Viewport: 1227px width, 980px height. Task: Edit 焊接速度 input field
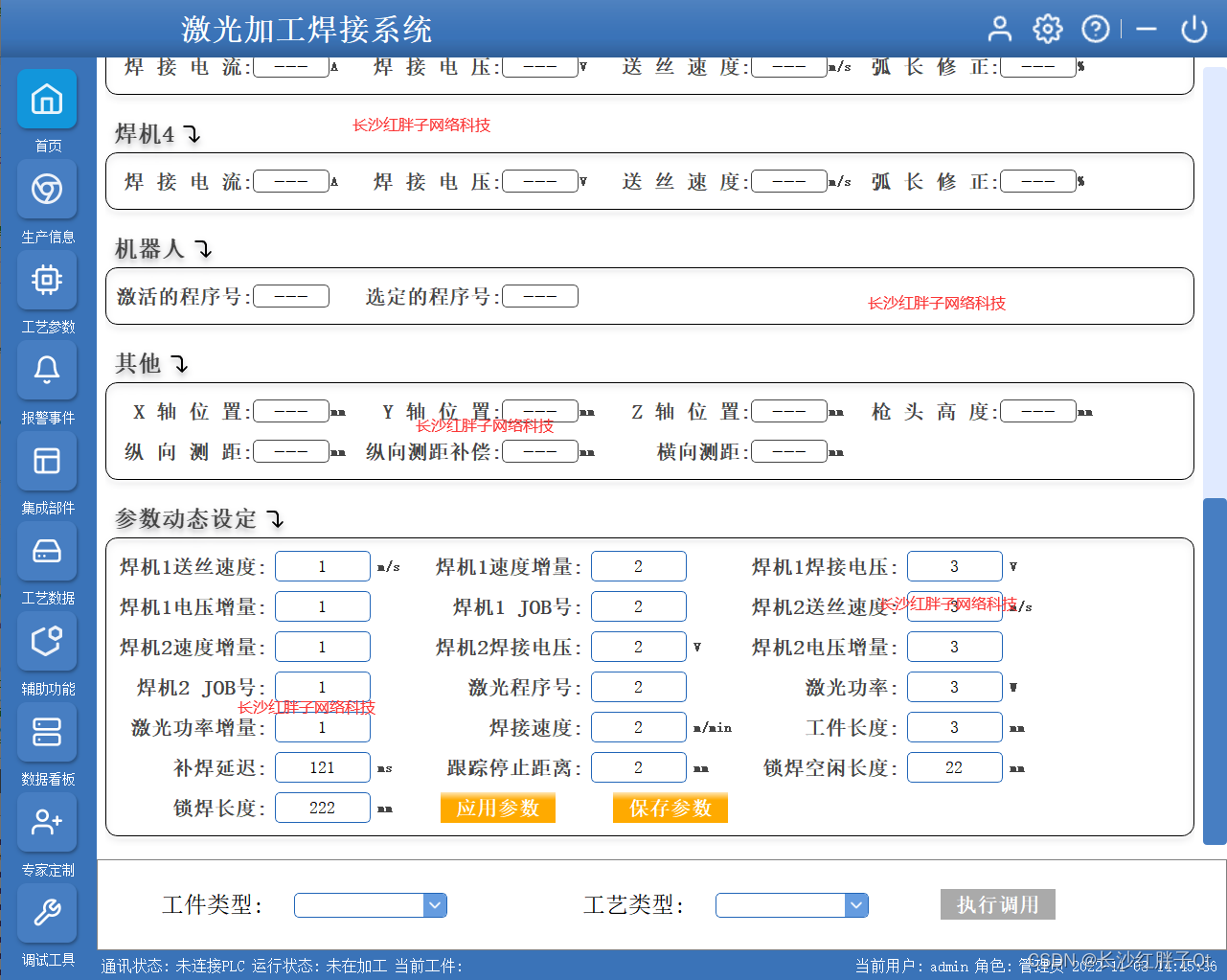click(x=639, y=727)
